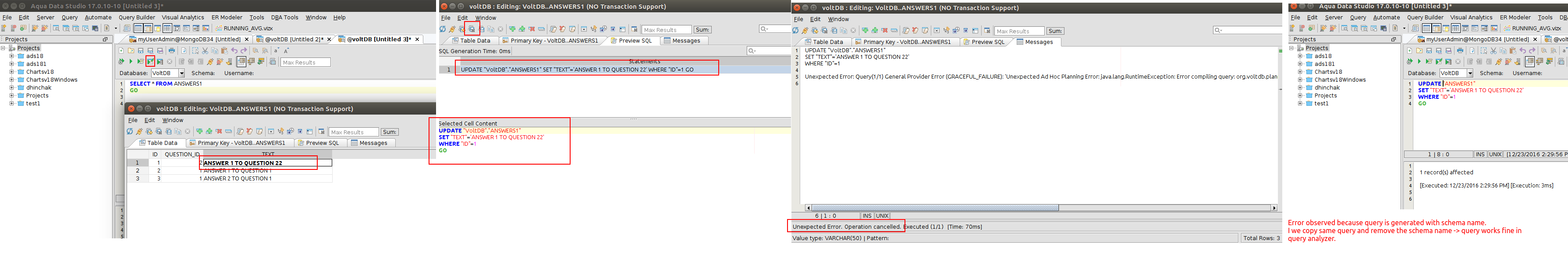The height and width of the screenshot is (266, 1568).
Task: Click Max Results field in Preview SQL editor toolbar
Action: coord(667,30)
